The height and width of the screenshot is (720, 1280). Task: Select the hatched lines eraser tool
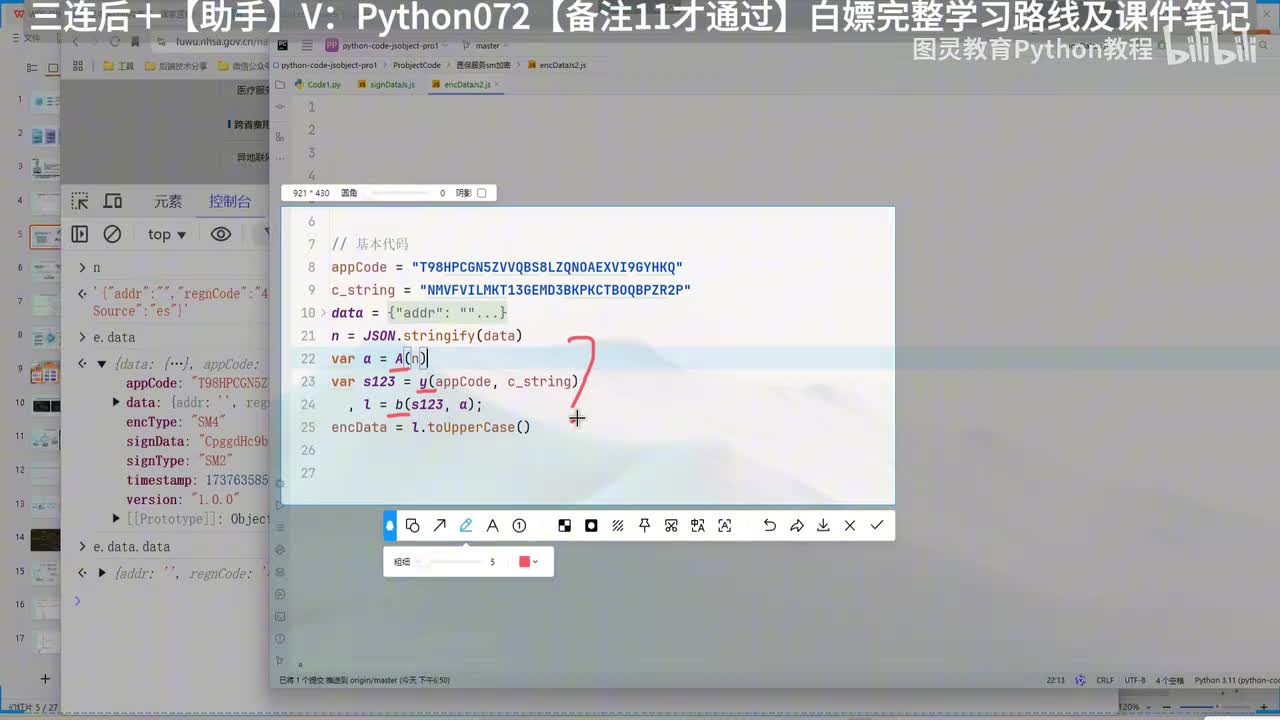[618, 525]
